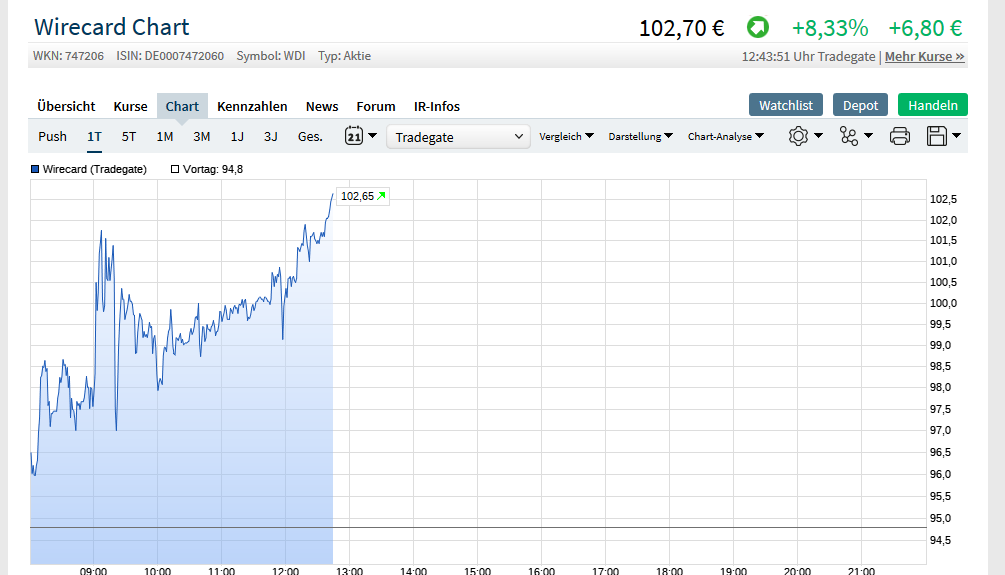The height and width of the screenshot is (575, 1005).
Task: Click the Depot button
Action: tap(860, 105)
